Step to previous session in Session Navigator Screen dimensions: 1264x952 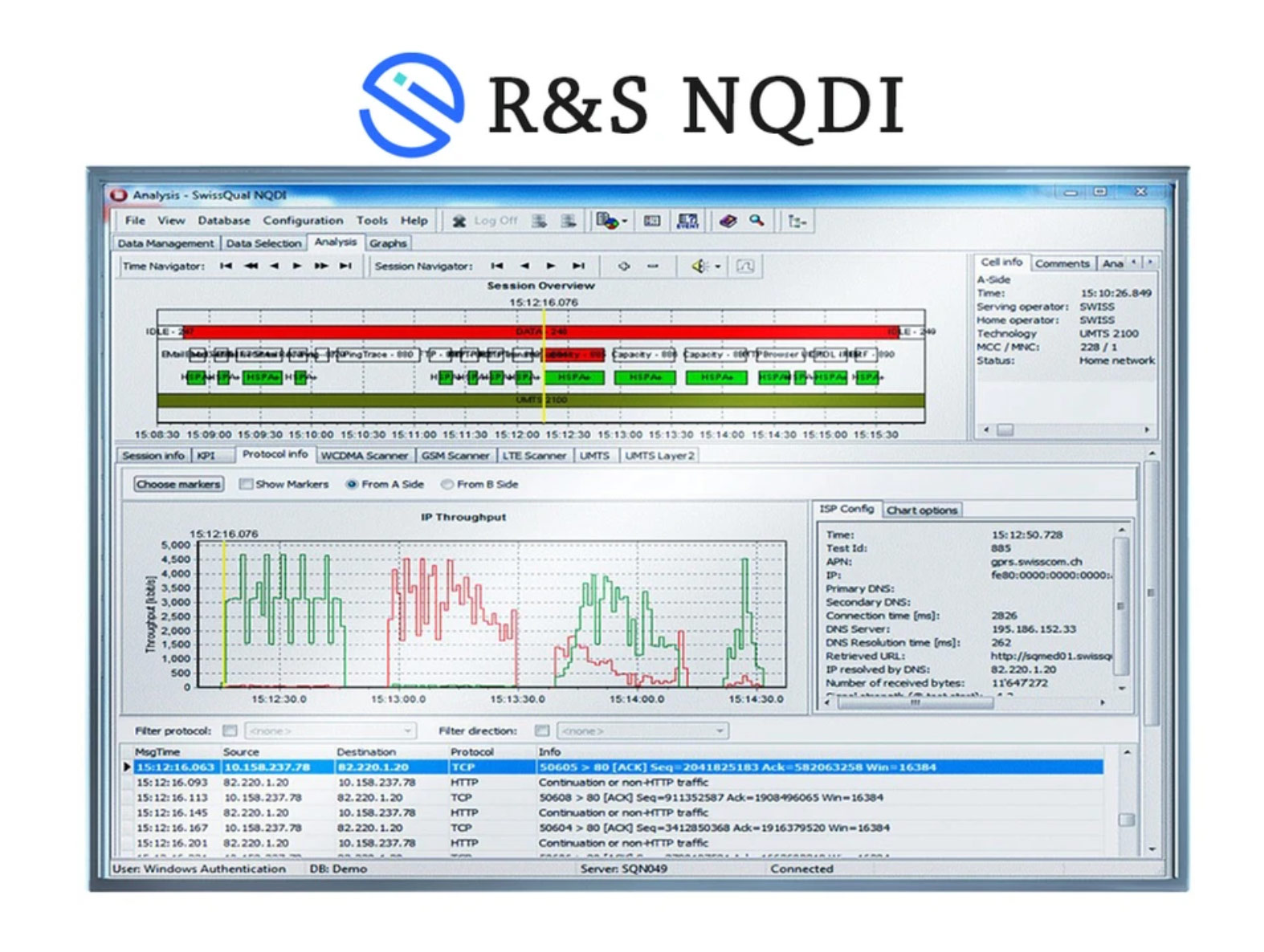pyautogui.click(x=524, y=266)
